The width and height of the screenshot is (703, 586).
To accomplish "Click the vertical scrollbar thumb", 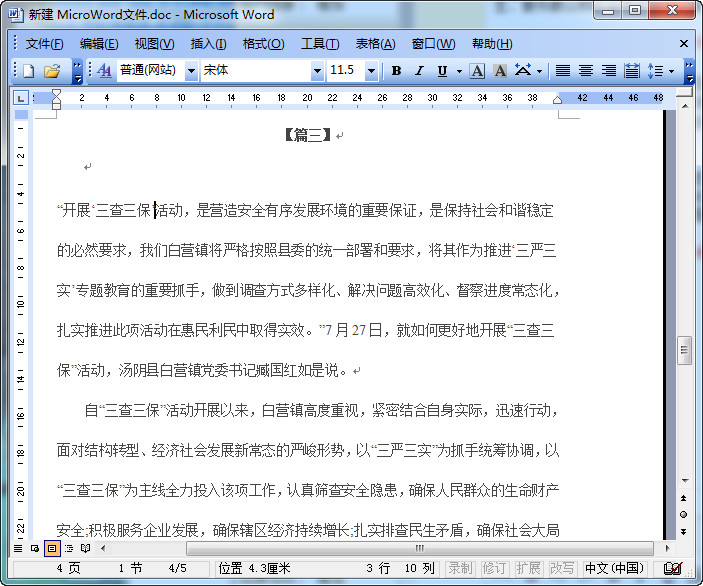I will 684,350.
